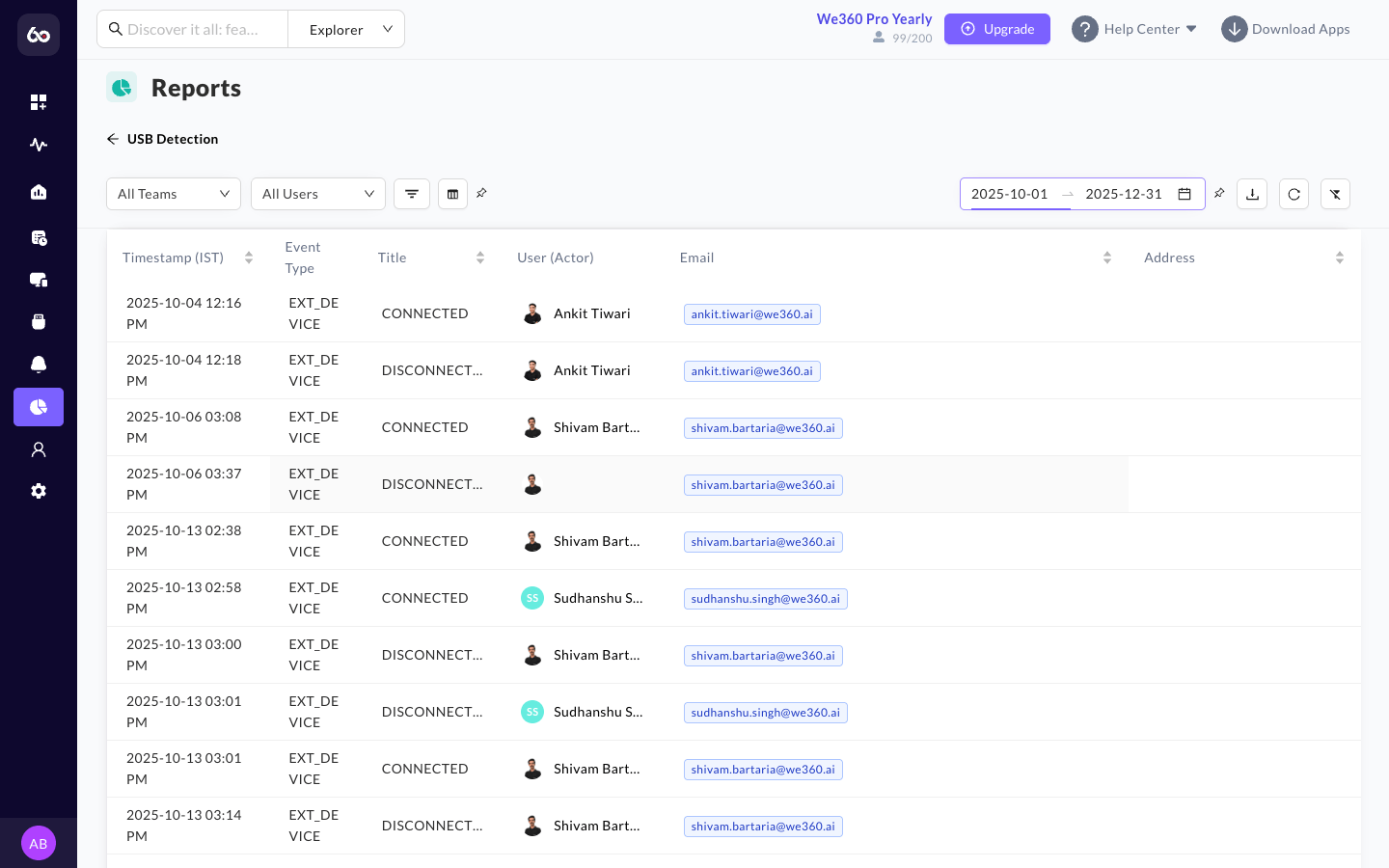The width and height of the screenshot is (1389, 868).
Task: Click the Discover it all search field
Action: click(193, 29)
